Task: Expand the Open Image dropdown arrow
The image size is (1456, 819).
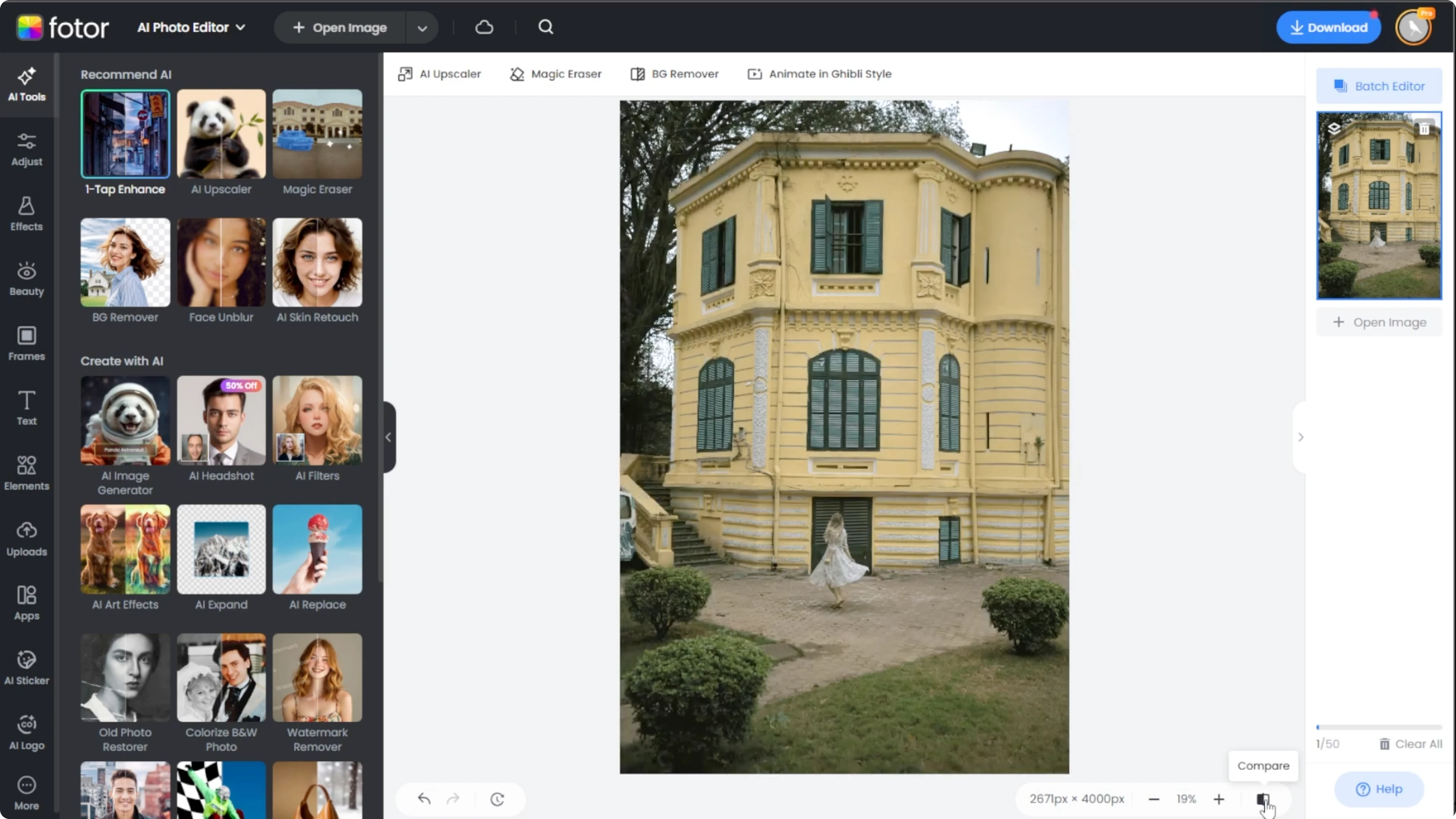Action: pos(422,28)
